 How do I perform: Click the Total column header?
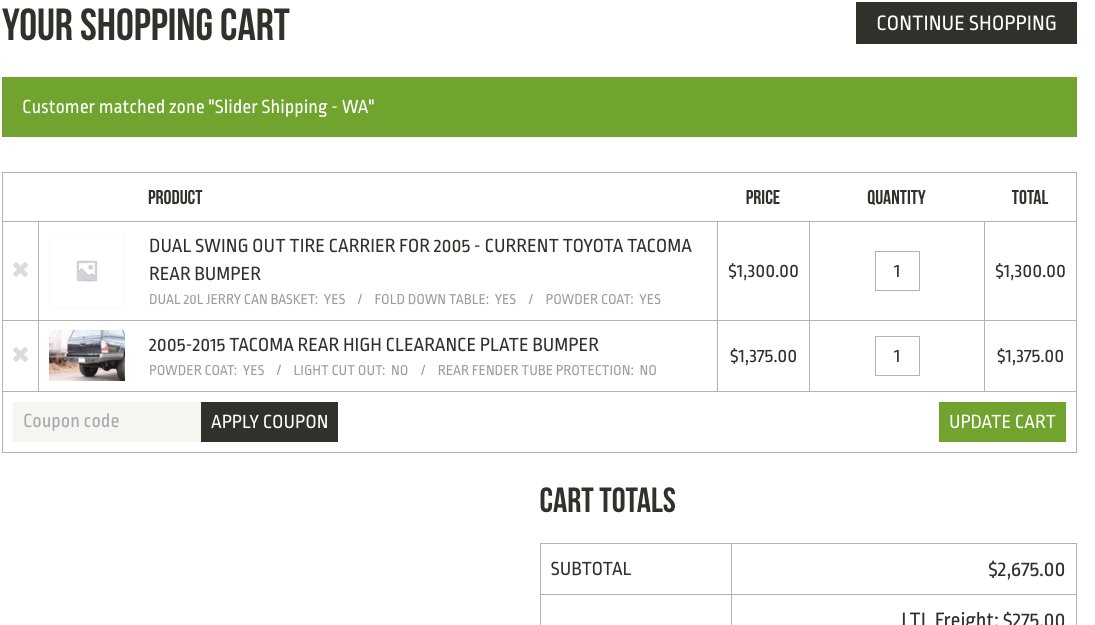[x=1029, y=198]
